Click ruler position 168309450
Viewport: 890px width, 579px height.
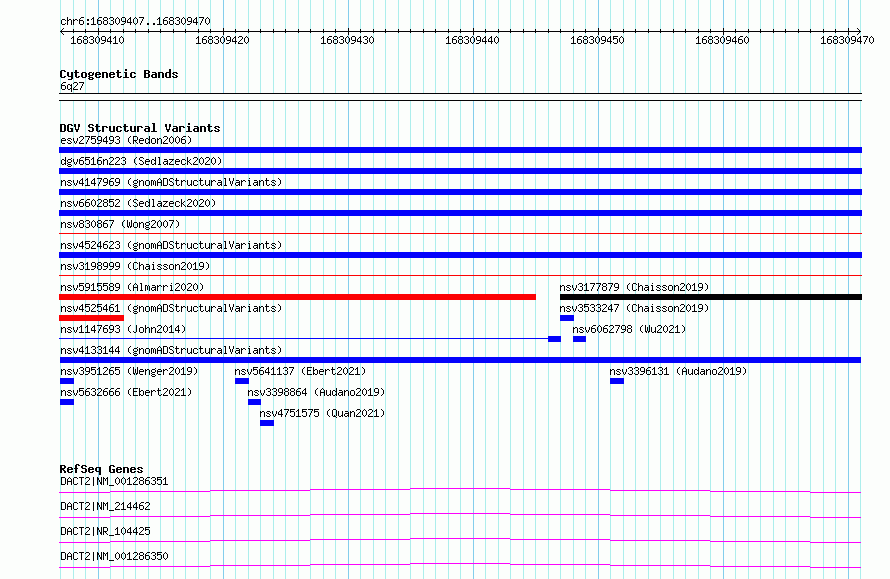pyautogui.click(x=597, y=40)
